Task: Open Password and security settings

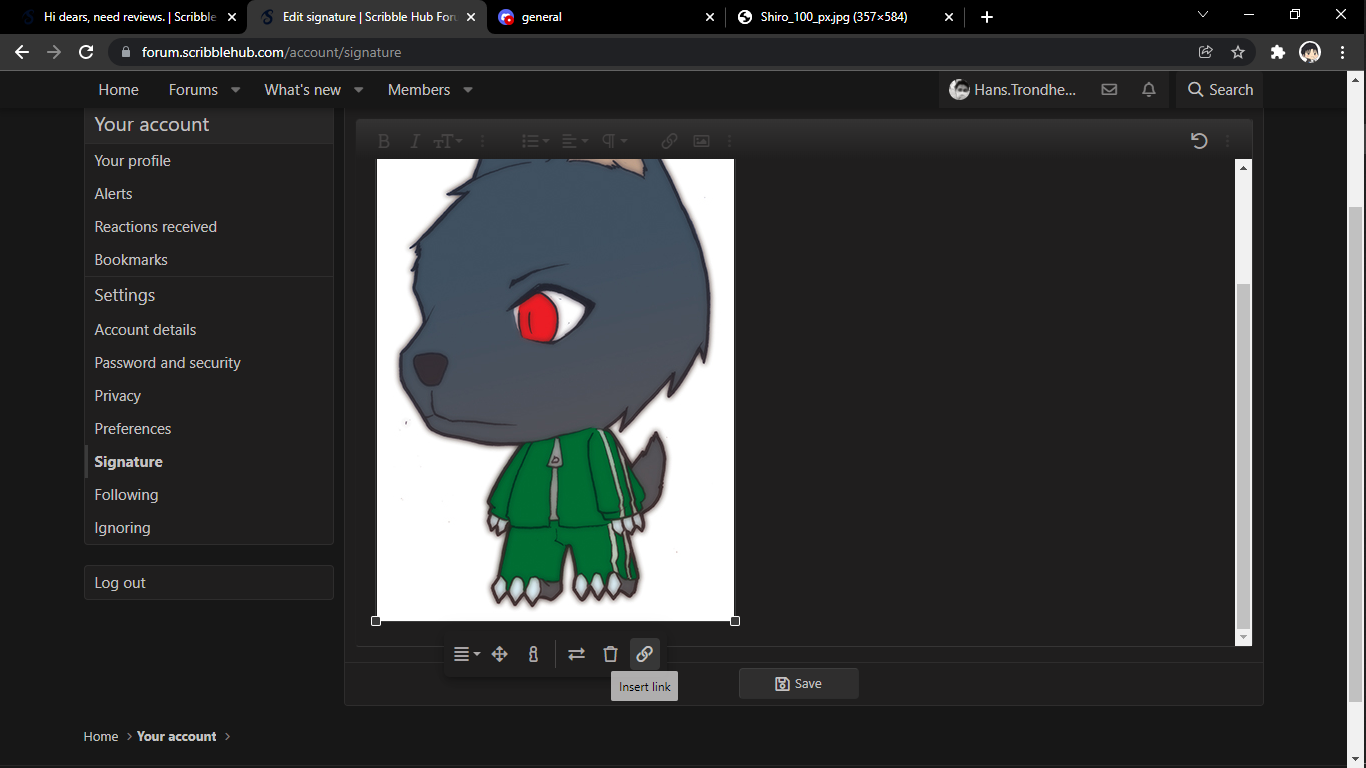Action: pos(167,363)
